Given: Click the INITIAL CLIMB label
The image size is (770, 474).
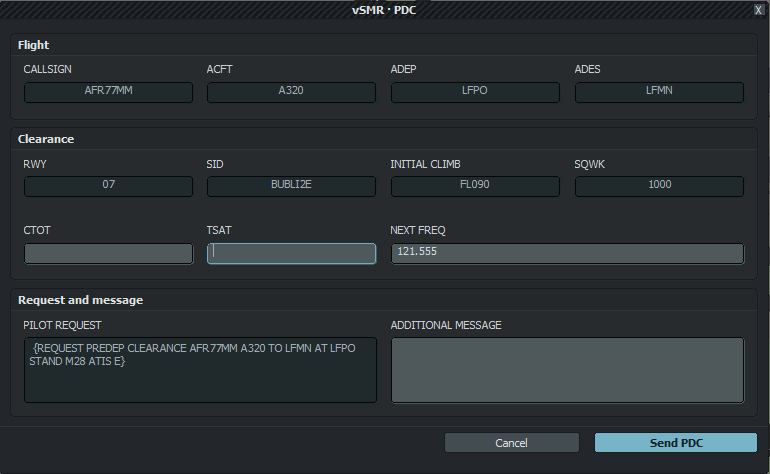Looking at the screenshot, I should (425, 164).
